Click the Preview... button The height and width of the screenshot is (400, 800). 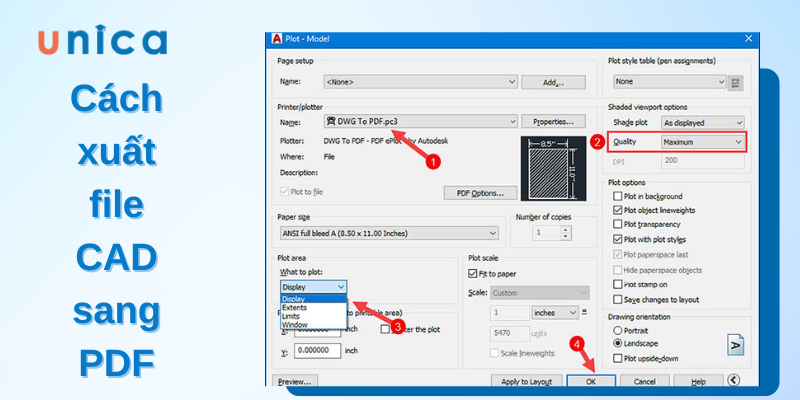(x=295, y=381)
